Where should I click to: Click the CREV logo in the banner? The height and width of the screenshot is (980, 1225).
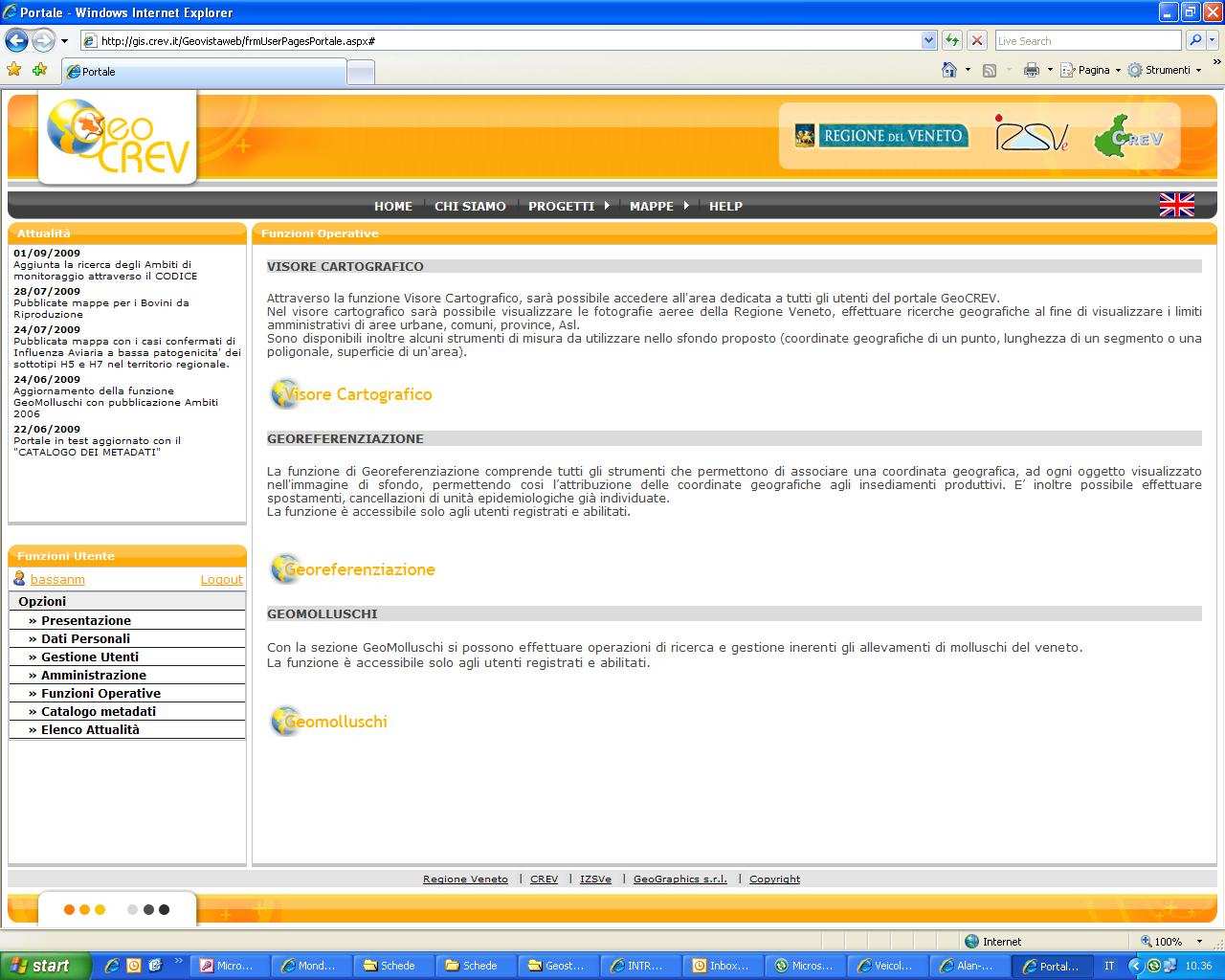pos(1129,136)
